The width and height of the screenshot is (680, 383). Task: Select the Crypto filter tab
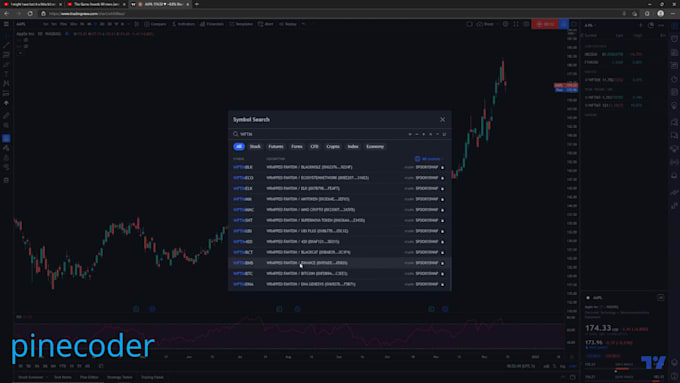pos(333,147)
